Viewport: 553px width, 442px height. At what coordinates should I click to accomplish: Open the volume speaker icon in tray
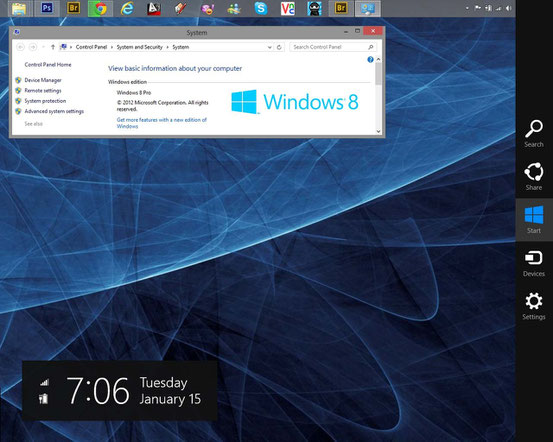[x=509, y=8]
